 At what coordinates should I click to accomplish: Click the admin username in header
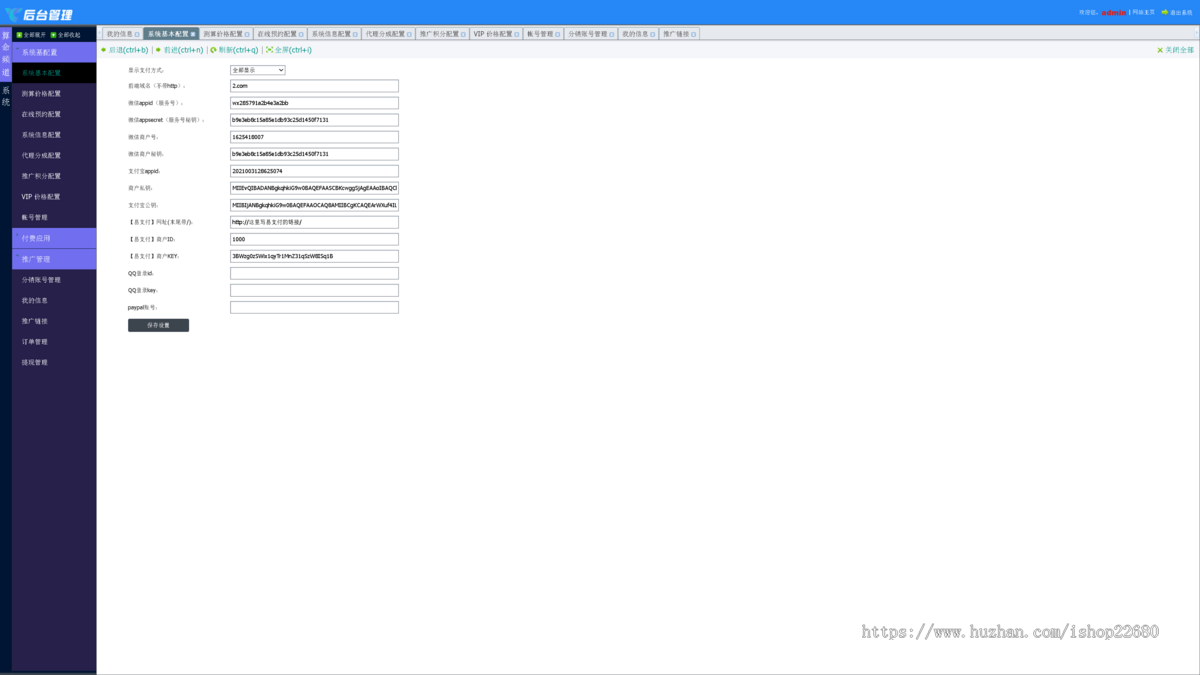[1113, 13]
